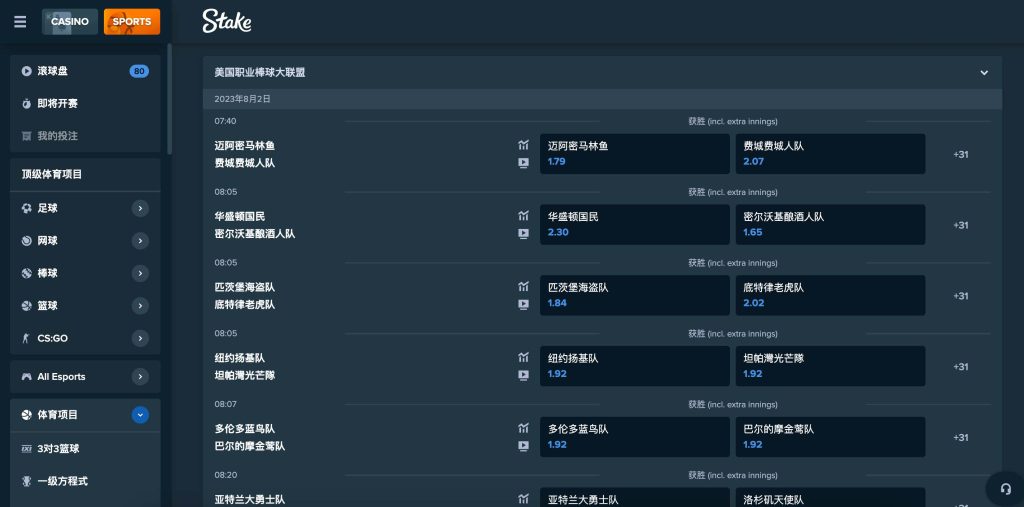Image resolution: width=1024 pixels, height=507 pixels.
Task: Click the 滚球盘 play icon
Action: click(26, 71)
